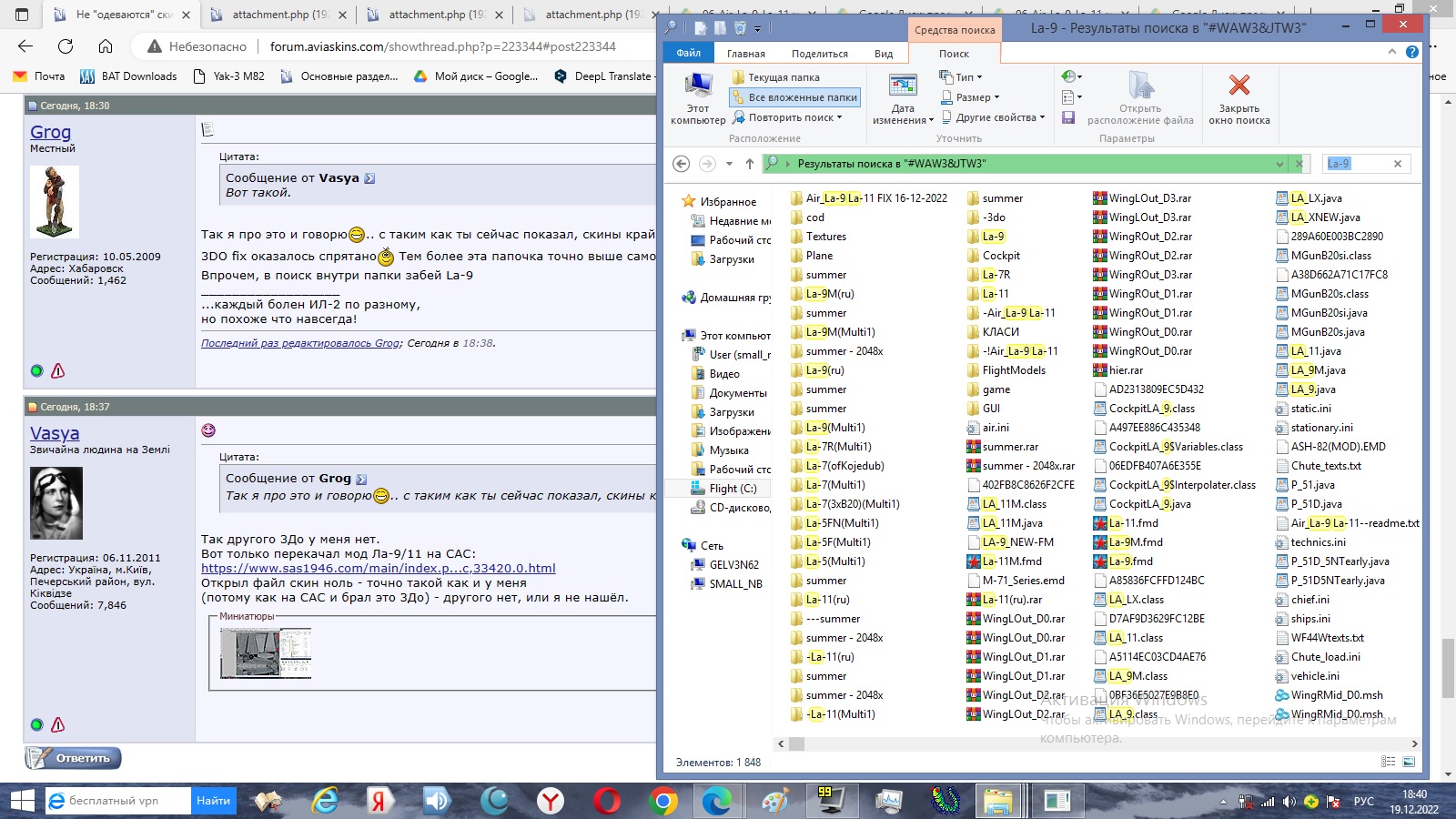Open Internet Explorer from the taskbar
The width and height of the screenshot is (1456, 819).
pyautogui.click(x=325, y=801)
